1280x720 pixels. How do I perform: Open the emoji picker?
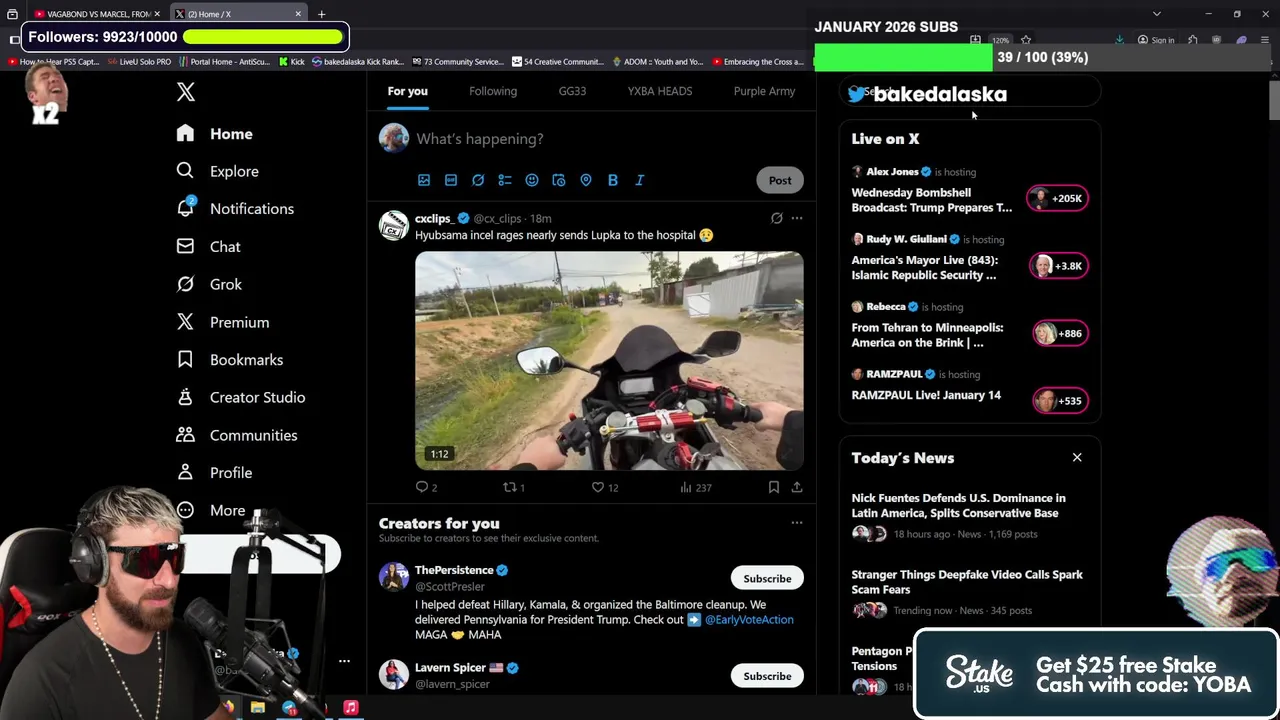(x=532, y=180)
